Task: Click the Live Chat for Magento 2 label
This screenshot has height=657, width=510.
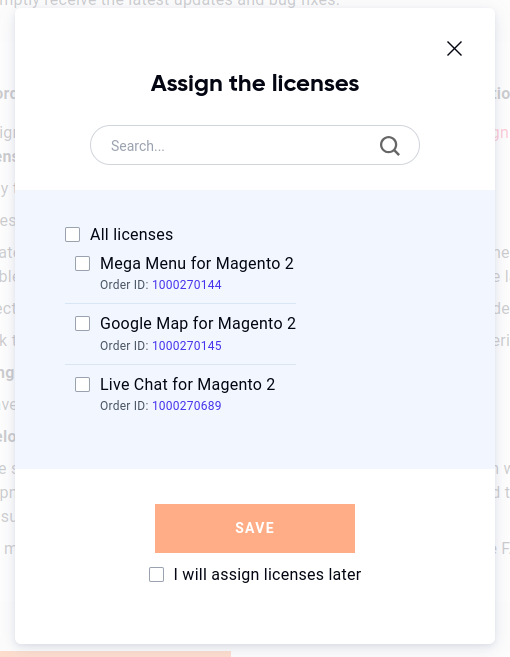Action: (187, 384)
